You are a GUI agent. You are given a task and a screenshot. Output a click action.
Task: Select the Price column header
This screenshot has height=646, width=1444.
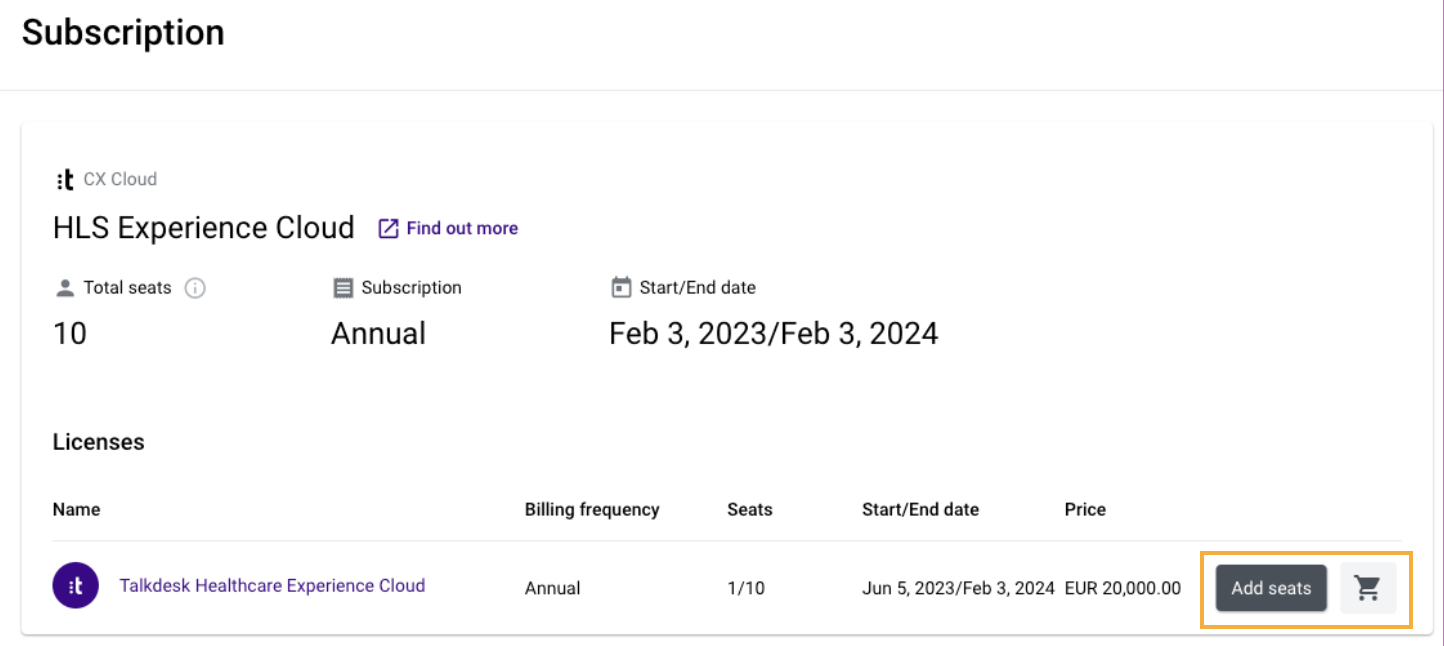(1085, 509)
